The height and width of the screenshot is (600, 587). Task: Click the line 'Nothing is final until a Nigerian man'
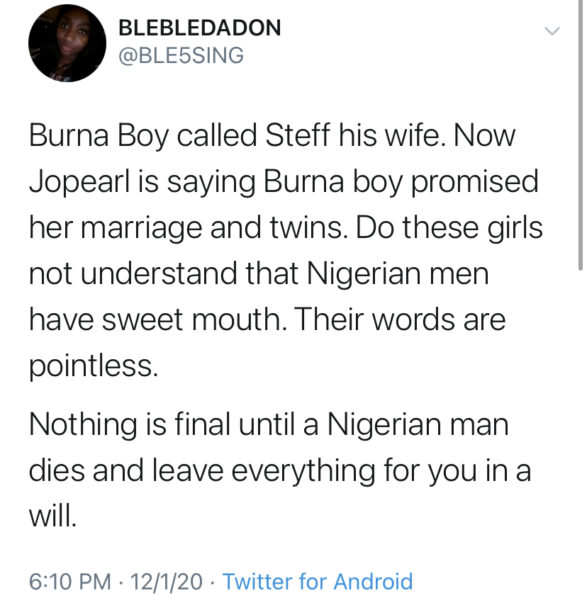point(269,425)
